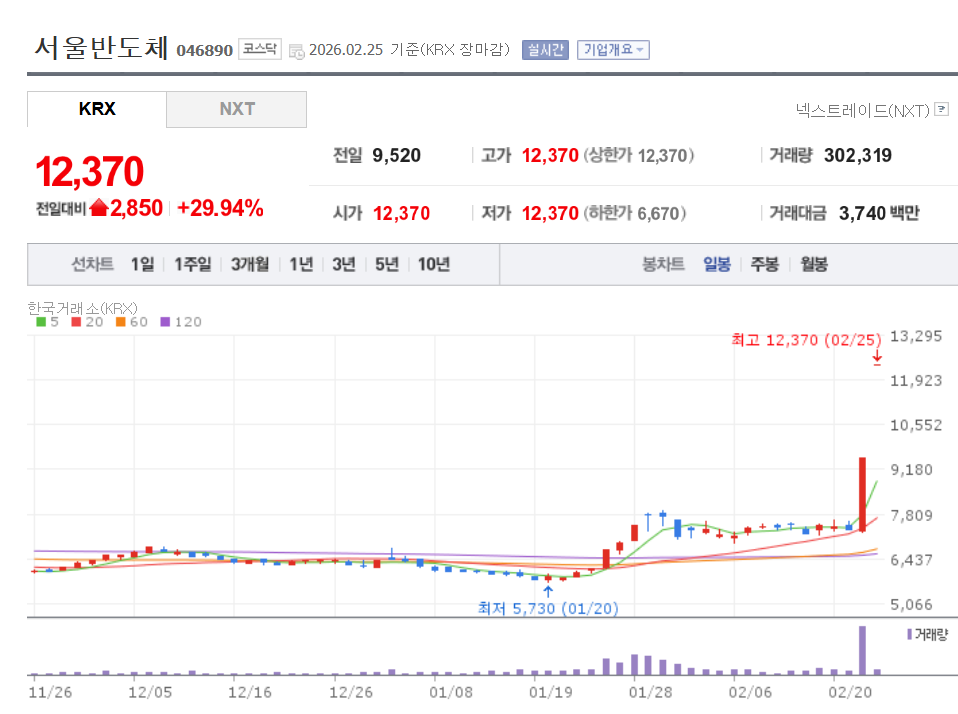Viewport: 958px width, 714px height.
Task: Click the green 5-day moving average swatch
Action: click(41, 322)
